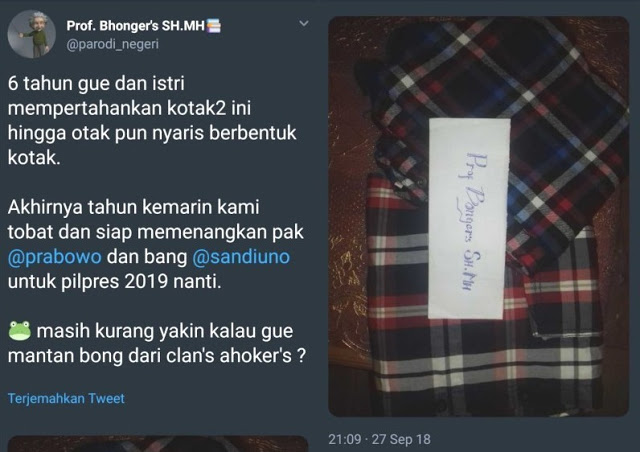Image resolution: width=640 pixels, height=452 pixels.
Task: Open the @prabowo mention link
Action: tap(55, 257)
